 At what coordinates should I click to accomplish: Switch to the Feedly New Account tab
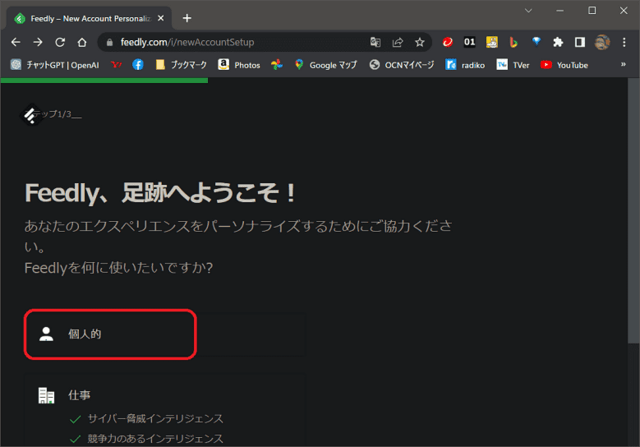[90, 18]
